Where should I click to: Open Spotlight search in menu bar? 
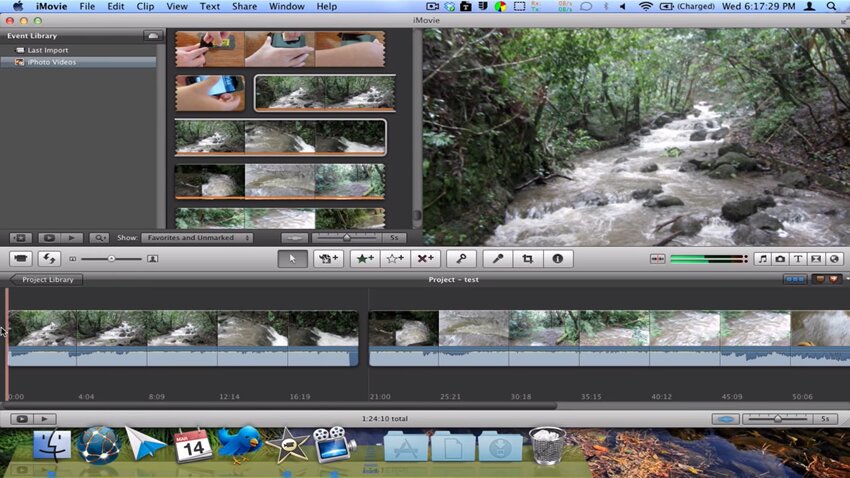[x=831, y=7]
